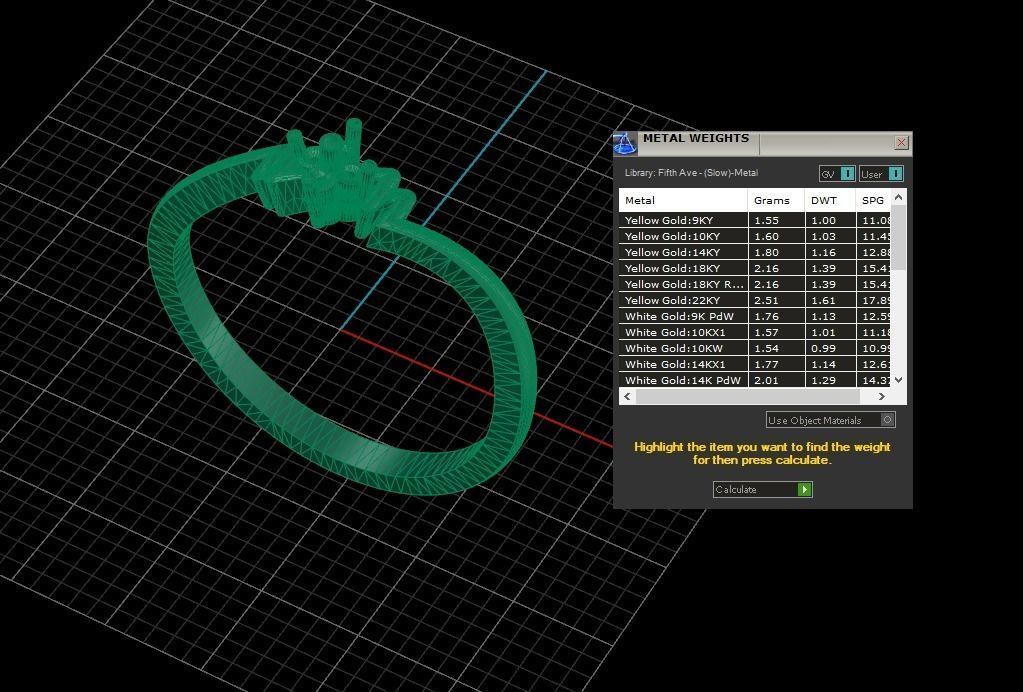Viewport: 1023px width, 692px height.
Task: Click the horizontal scrollbar left arrow
Action: point(628,396)
